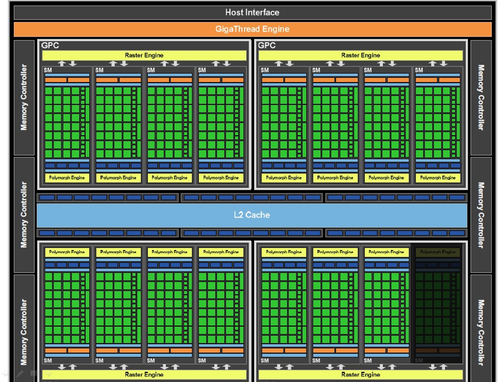The image size is (500, 382).
Task: Click the bottom-left Raster Engine bar
Action: [144, 375]
